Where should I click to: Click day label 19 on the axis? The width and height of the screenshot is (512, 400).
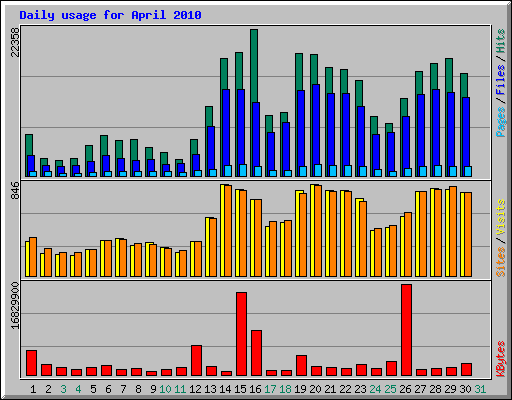300,389
